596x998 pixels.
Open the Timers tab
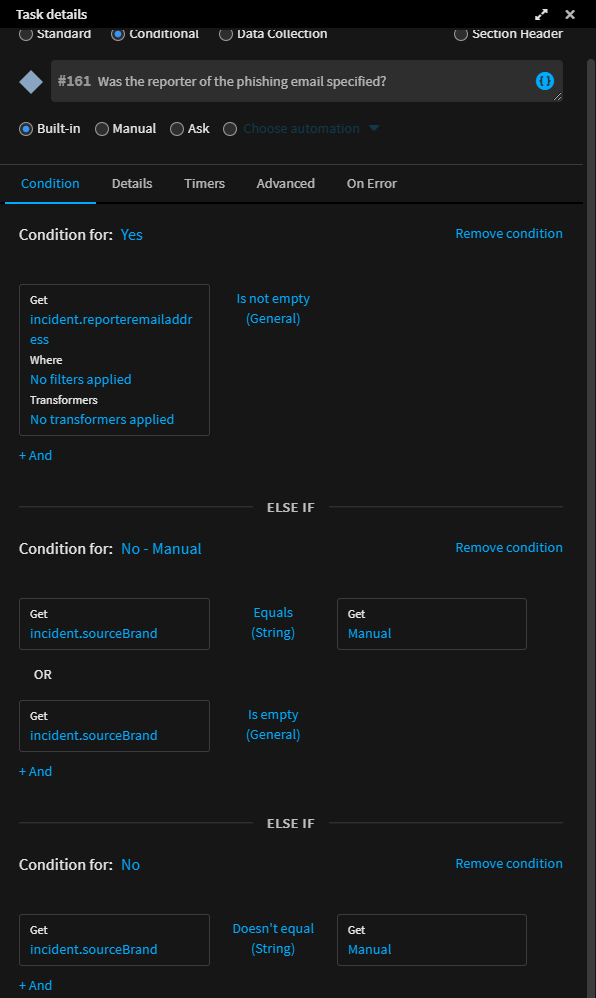pyautogui.click(x=204, y=183)
